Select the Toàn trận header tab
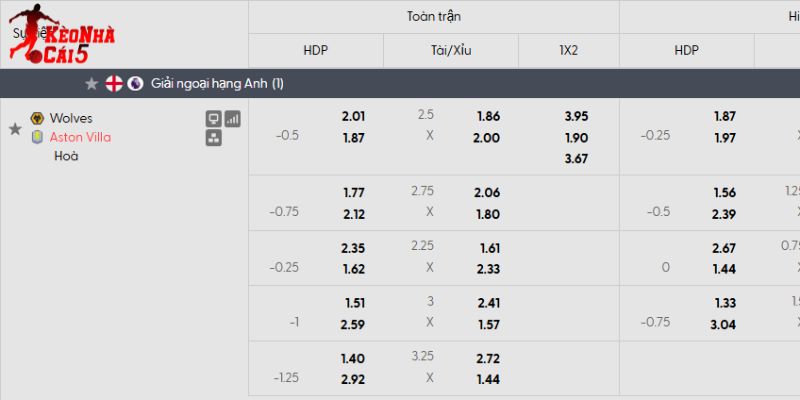The image size is (800, 400). point(434,17)
